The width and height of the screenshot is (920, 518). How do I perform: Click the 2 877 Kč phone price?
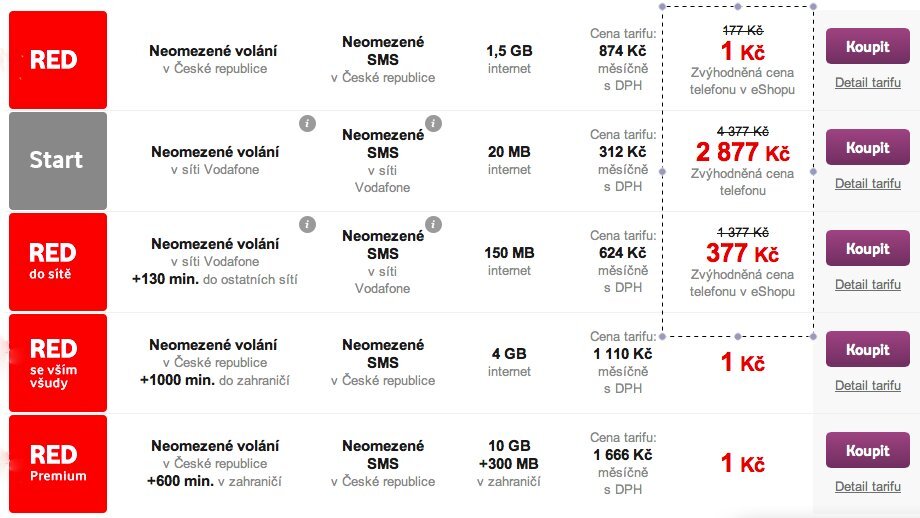(x=742, y=152)
